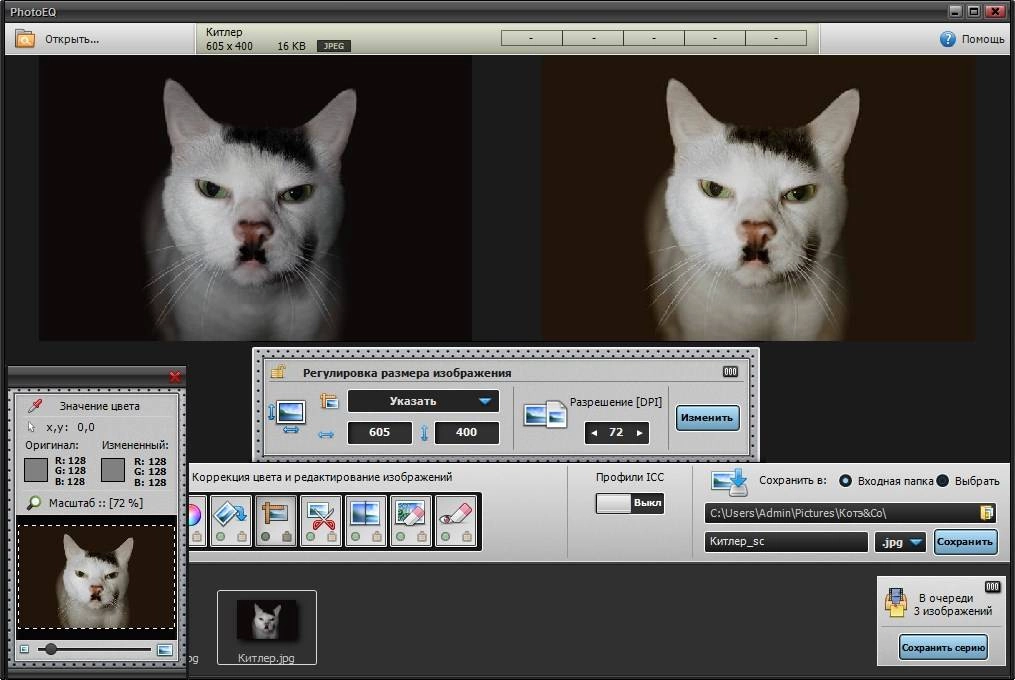Toggle the green indicator under Red-eye tool
The image size is (1015, 680).
tap(445, 537)
